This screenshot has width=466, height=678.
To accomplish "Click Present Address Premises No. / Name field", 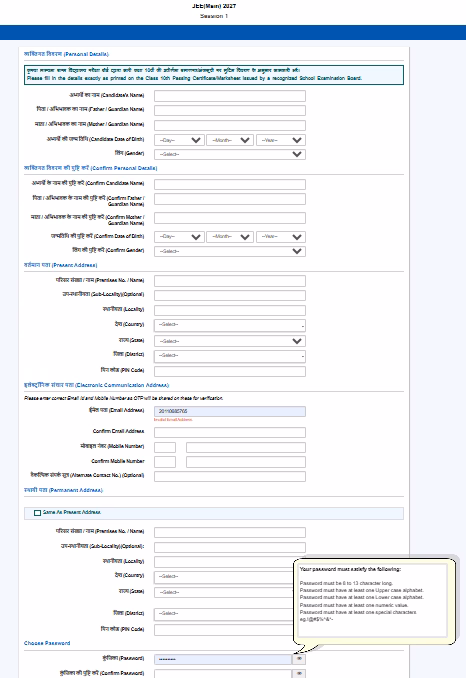I will 230,281.
